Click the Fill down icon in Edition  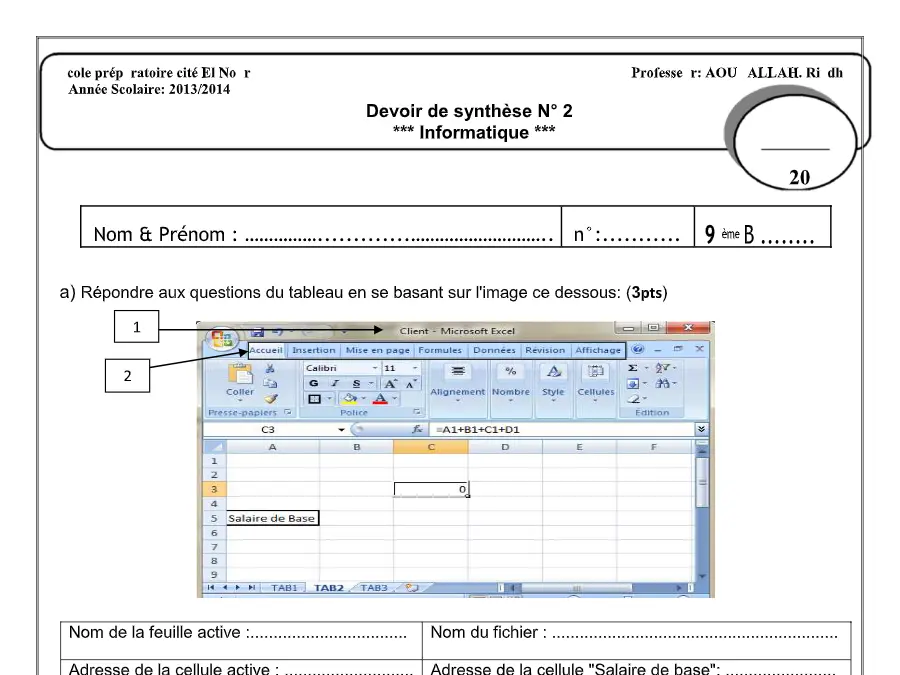633,383
